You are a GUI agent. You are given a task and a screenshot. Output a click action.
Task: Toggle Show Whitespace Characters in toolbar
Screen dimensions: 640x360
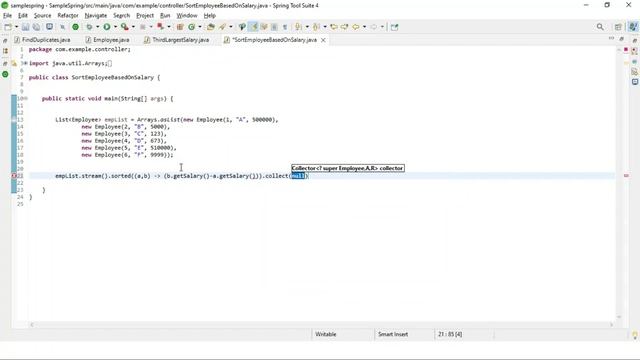pyautogui.click(x=285, y=27)
